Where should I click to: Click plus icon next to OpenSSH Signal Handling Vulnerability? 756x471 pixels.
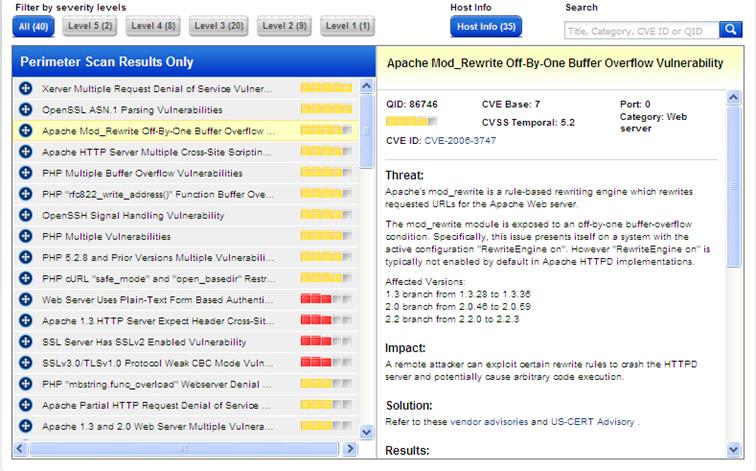[x=26, y=215]
